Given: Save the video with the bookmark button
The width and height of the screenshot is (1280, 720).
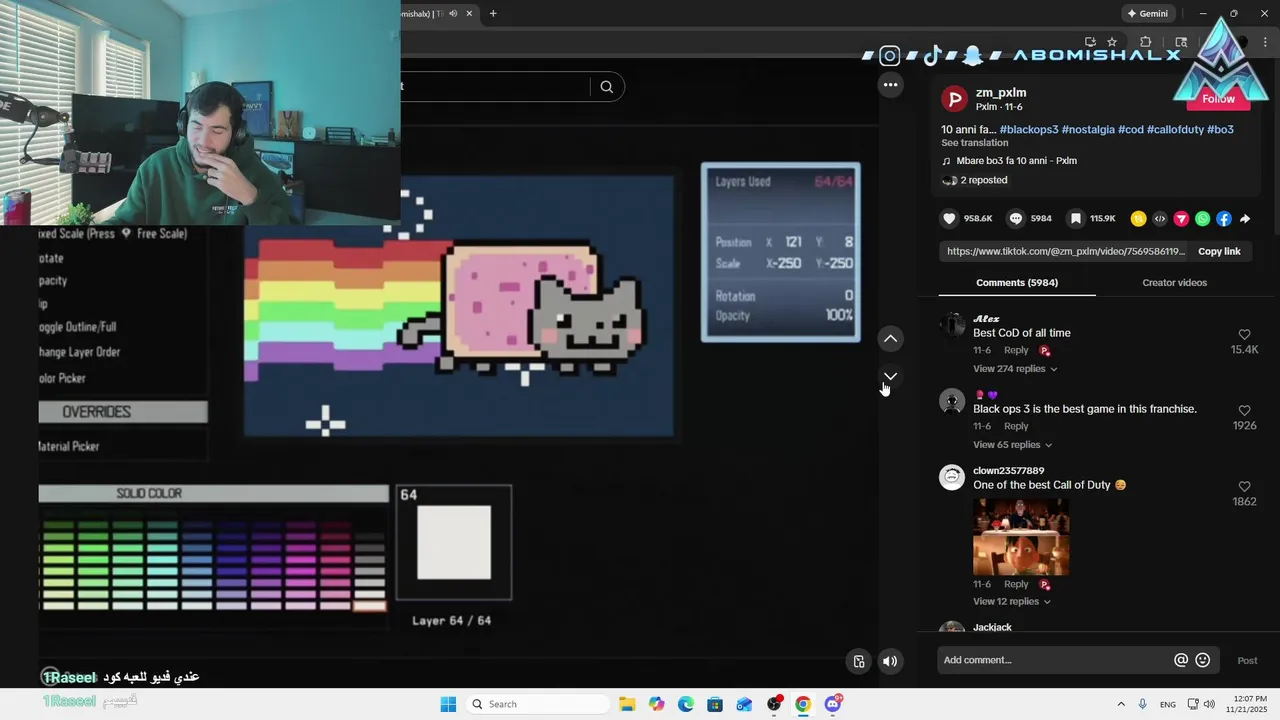Looking at the screenshot, I should (x=1075, y=219).
